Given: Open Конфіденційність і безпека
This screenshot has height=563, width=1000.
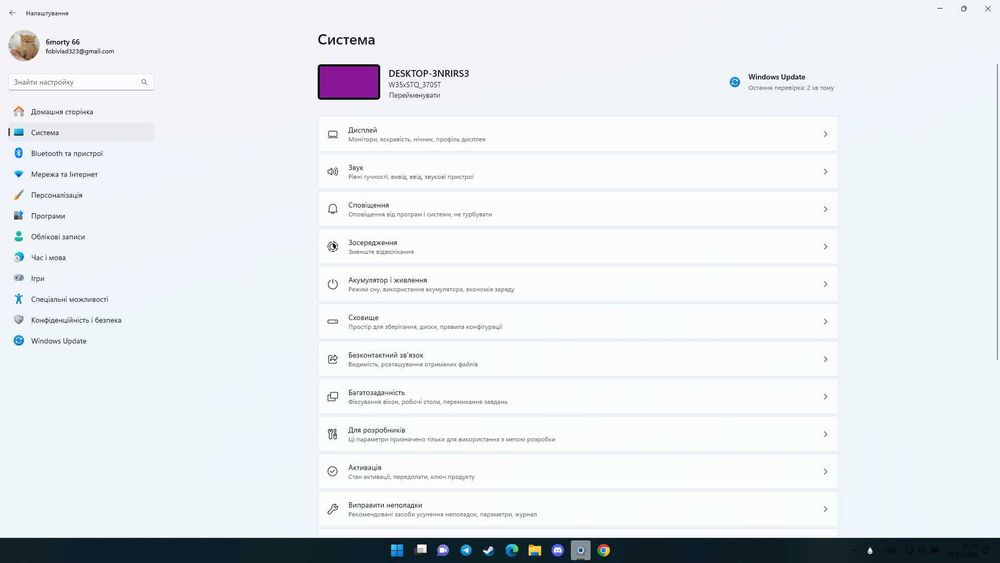Looking at the screenshot, I should click(x=81, y=320).
